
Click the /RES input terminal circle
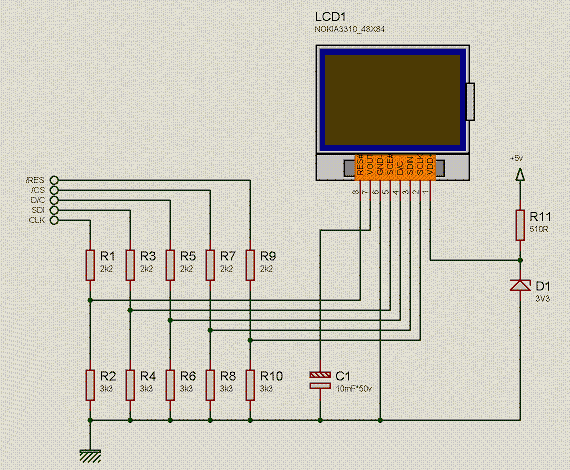[x=54, y=180]
